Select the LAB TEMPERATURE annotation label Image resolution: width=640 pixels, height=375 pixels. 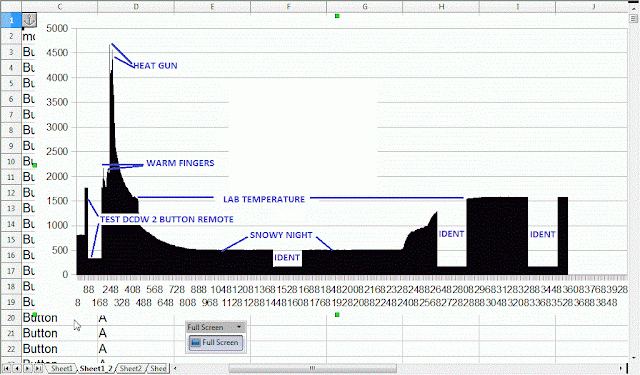[264, 199]
